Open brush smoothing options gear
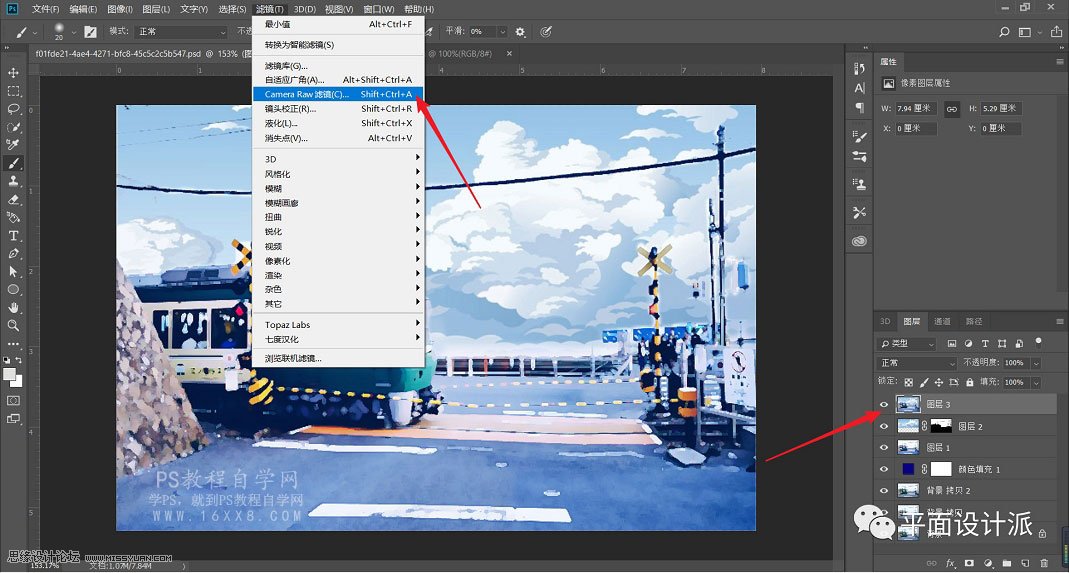1069x573 pixels. [x=520, y=31]
